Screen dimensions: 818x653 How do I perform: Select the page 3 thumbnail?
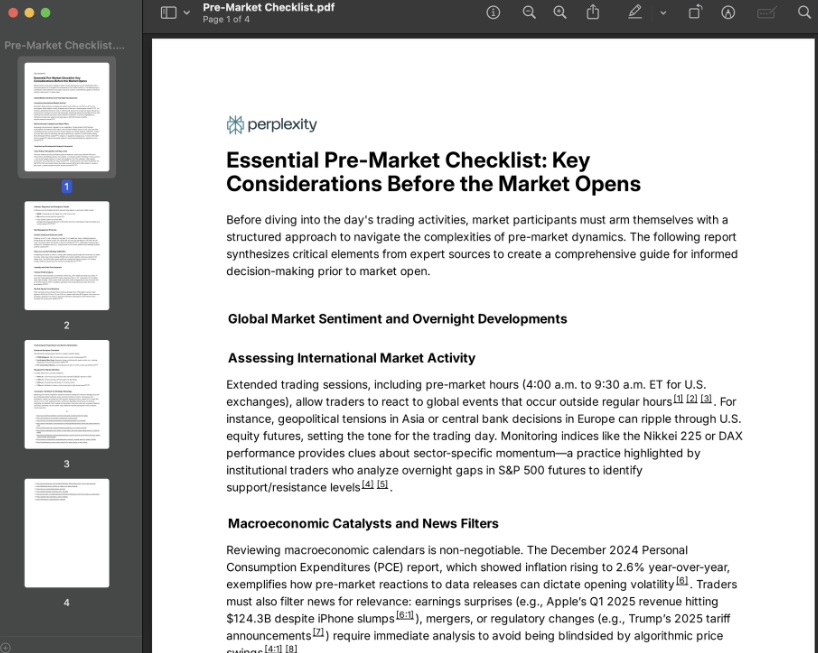67,394
